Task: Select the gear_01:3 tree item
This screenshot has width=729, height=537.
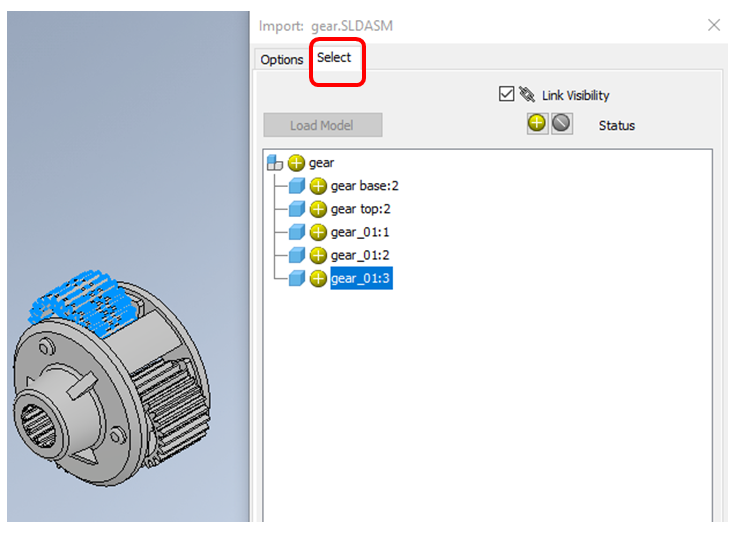Action: (x=361, y=278)
